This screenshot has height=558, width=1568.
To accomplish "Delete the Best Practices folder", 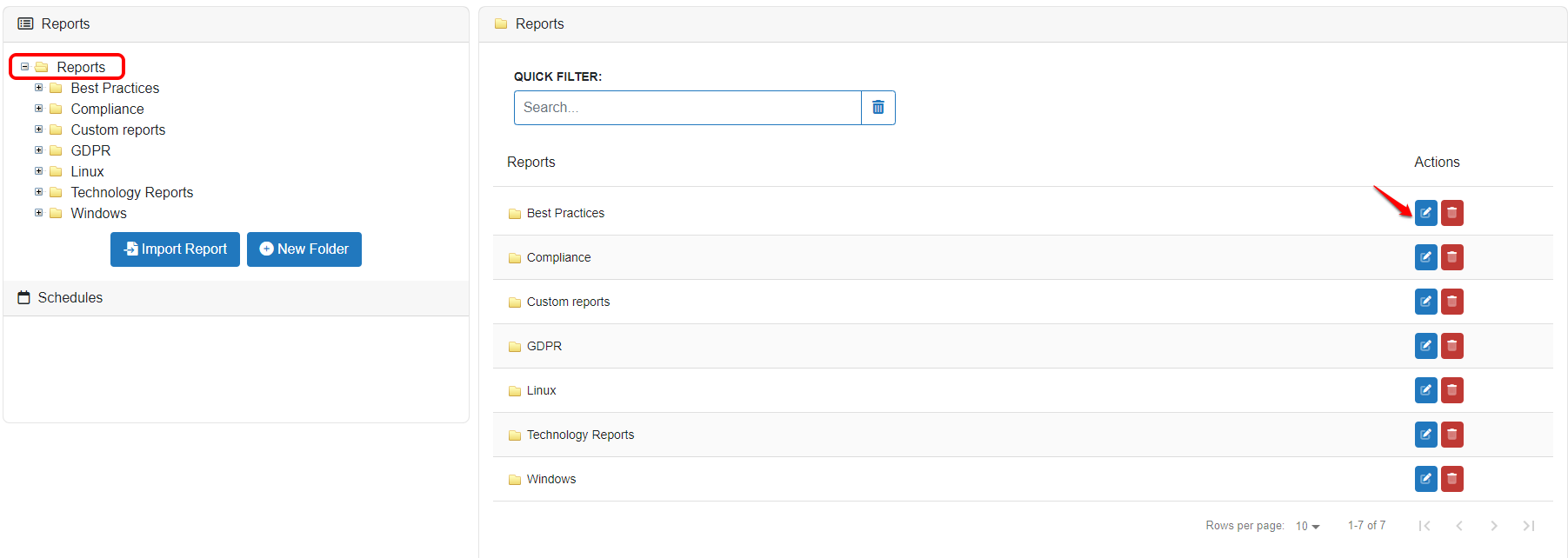I will (1451, 213).
